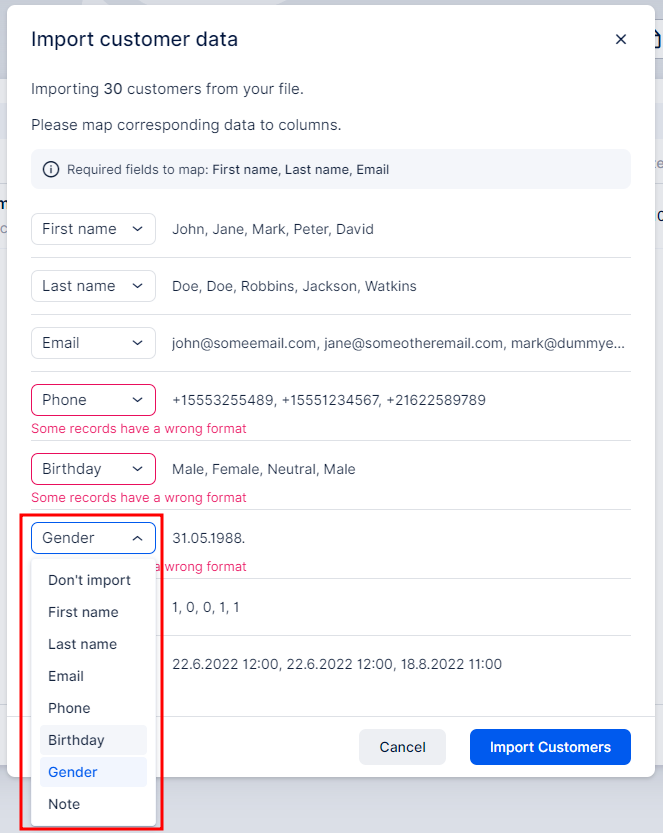Click the info icon beside Required fields
663x833 pixels.
pyautogui.click(x=51, y=169)
